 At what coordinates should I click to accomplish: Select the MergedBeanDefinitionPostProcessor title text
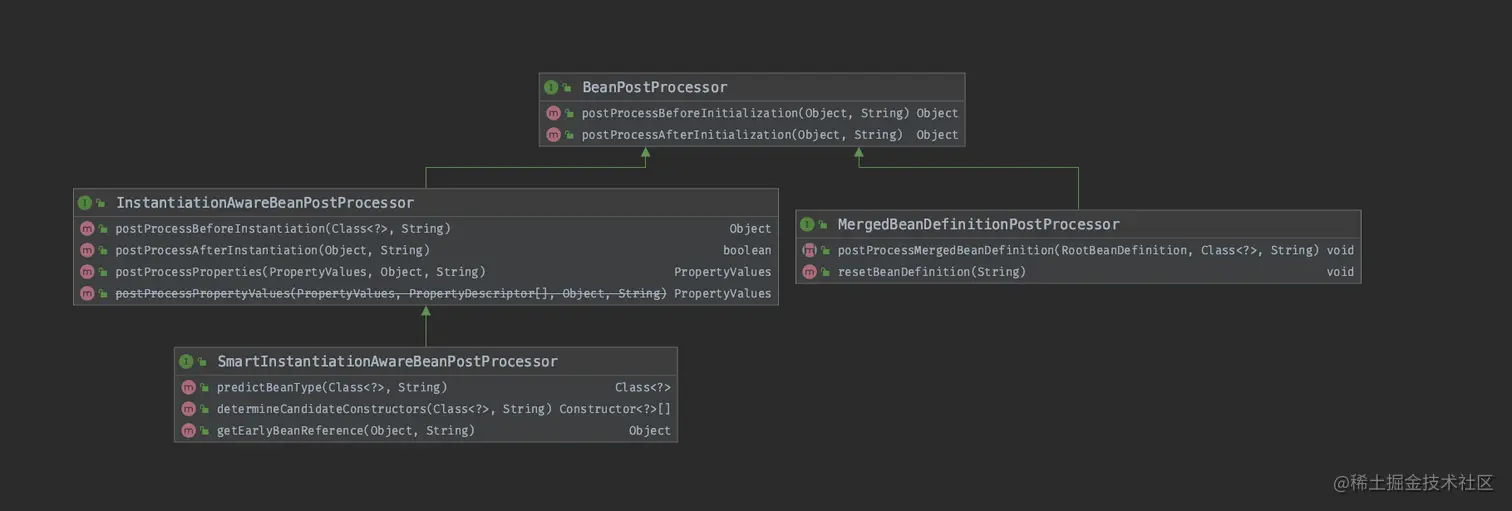point(978,225)
